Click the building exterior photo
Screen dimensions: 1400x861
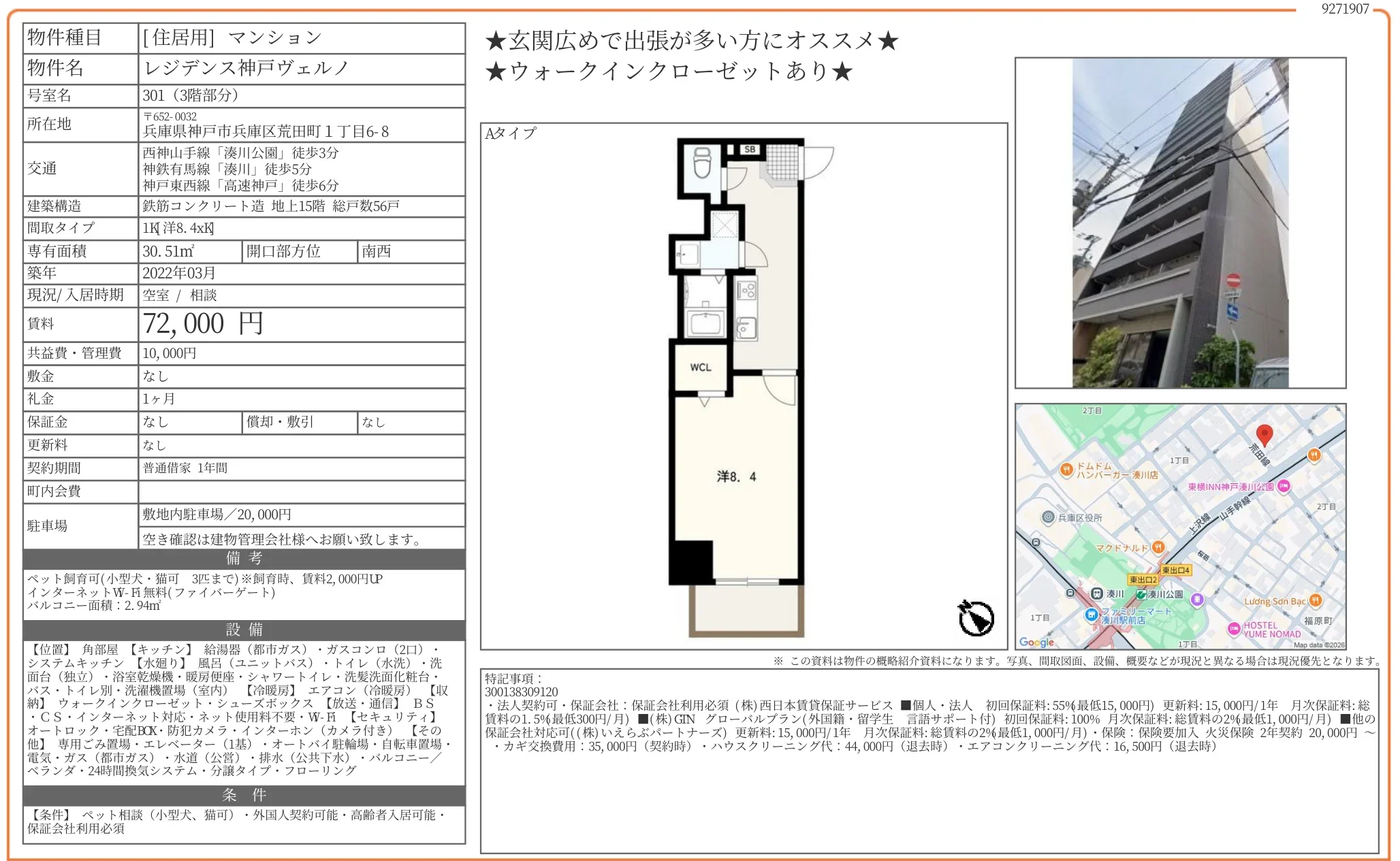point(1180,223)
